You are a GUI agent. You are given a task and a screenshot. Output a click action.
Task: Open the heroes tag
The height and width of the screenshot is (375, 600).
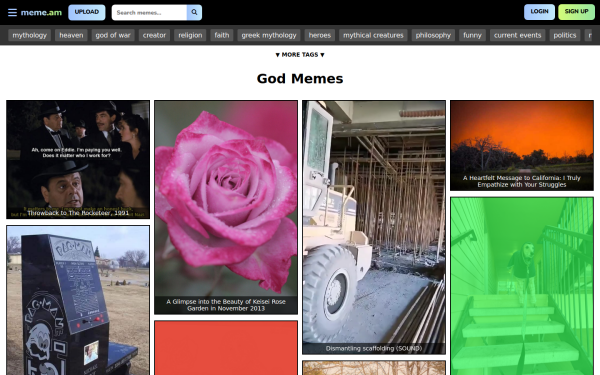click(320, 35)
